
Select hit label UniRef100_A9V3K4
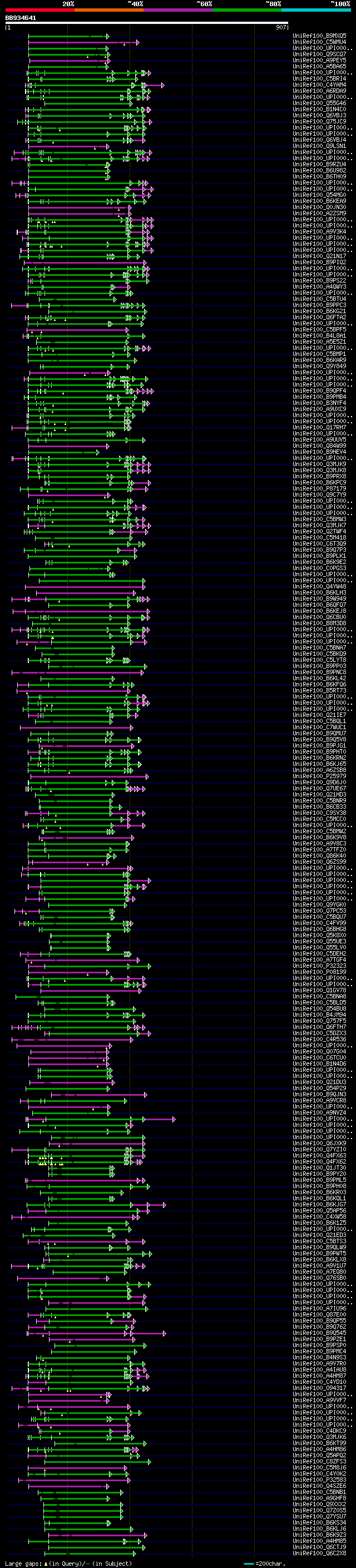point(319,231)
